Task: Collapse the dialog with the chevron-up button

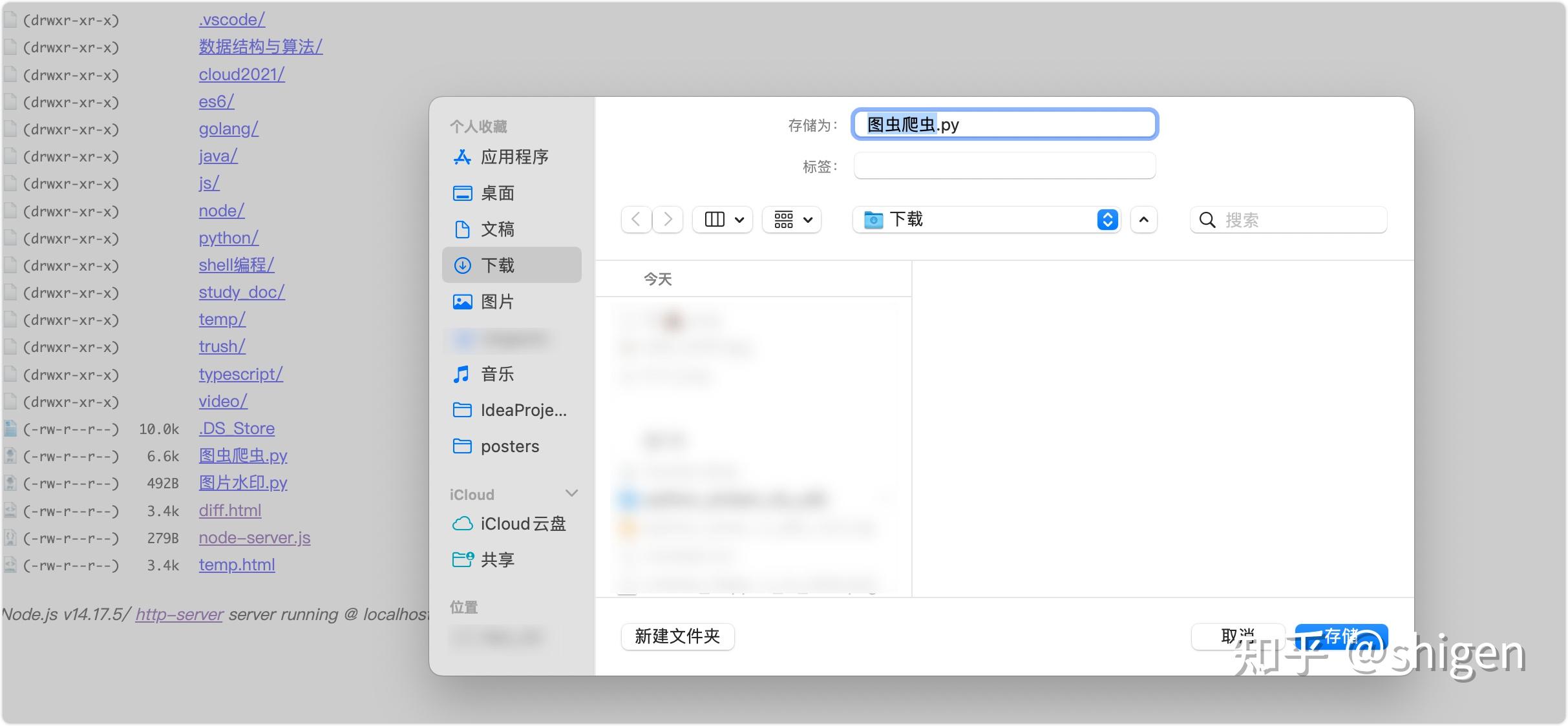Action: coord(1143,220)
